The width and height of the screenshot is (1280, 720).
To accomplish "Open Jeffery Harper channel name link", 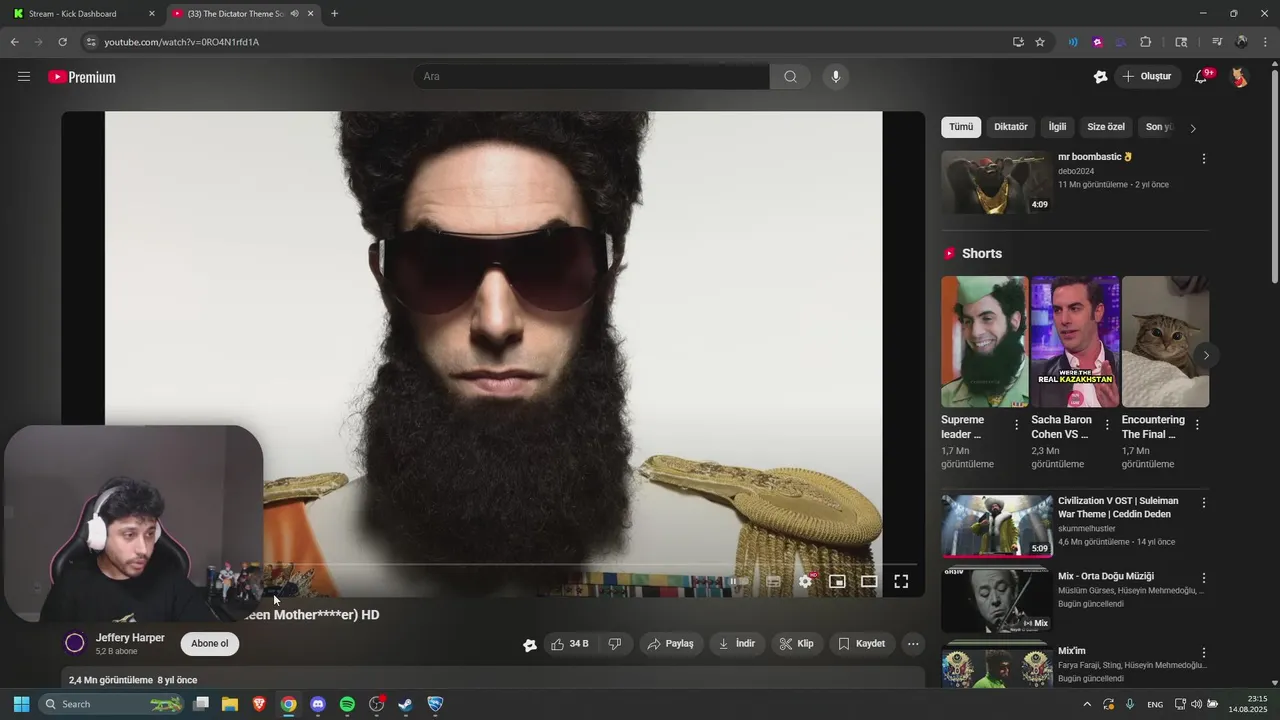I will (130, 638).
